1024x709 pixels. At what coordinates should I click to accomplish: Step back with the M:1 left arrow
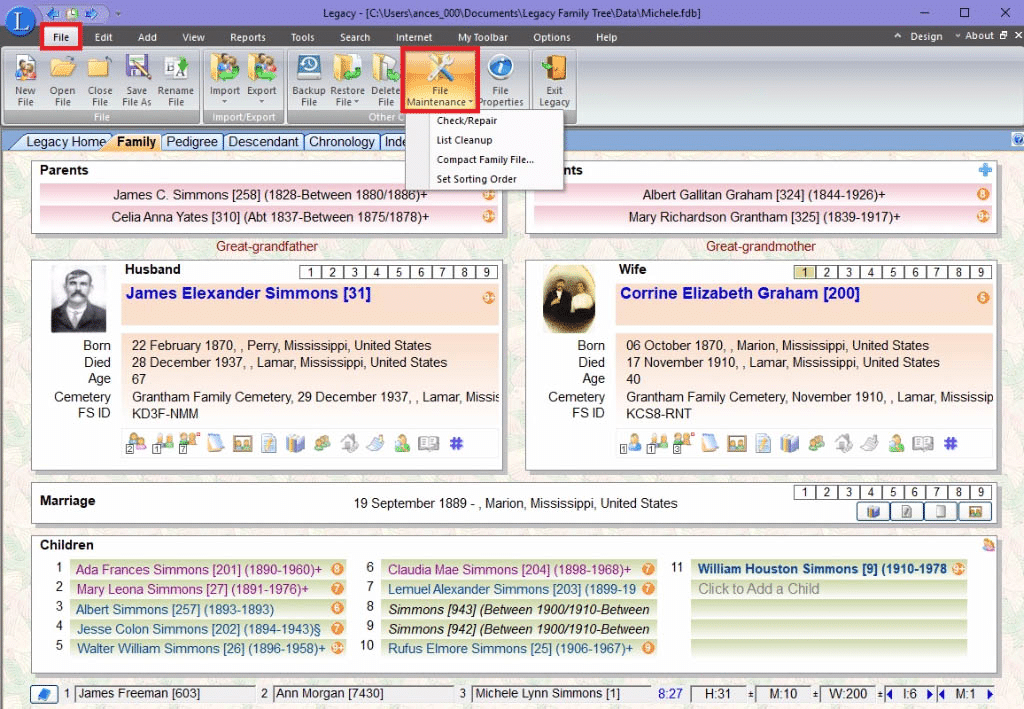point(941,694)
